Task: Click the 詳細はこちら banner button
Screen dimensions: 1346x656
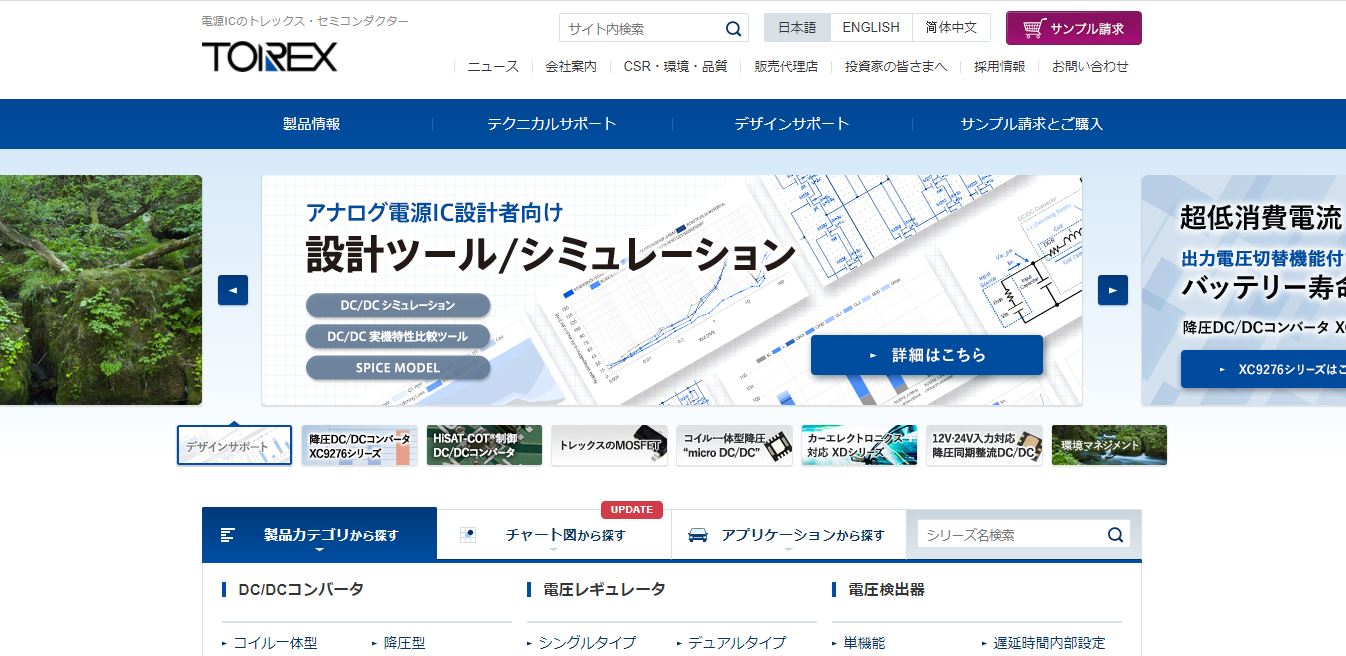Action: click(927, 355)
